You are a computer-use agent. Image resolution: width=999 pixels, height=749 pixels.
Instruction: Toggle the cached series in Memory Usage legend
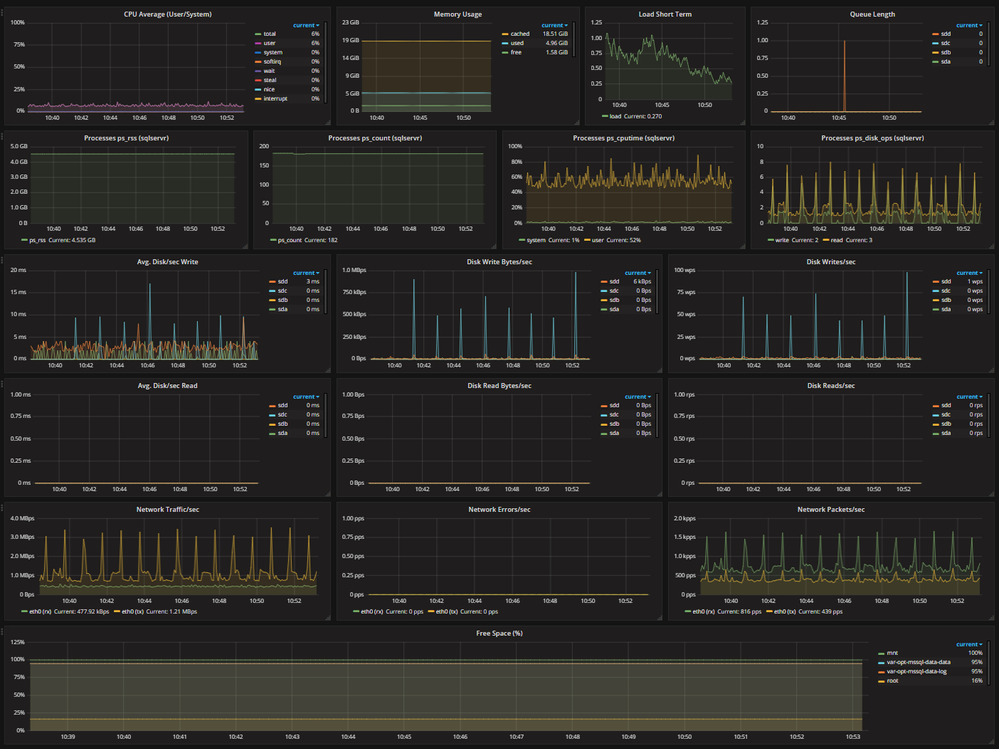[x=520, y=34]
